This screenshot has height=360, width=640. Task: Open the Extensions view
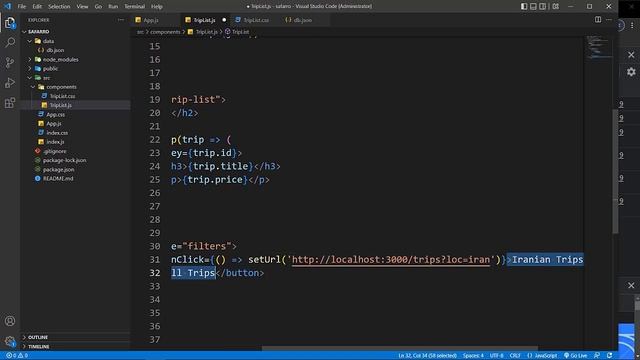[x=10, y=102]
